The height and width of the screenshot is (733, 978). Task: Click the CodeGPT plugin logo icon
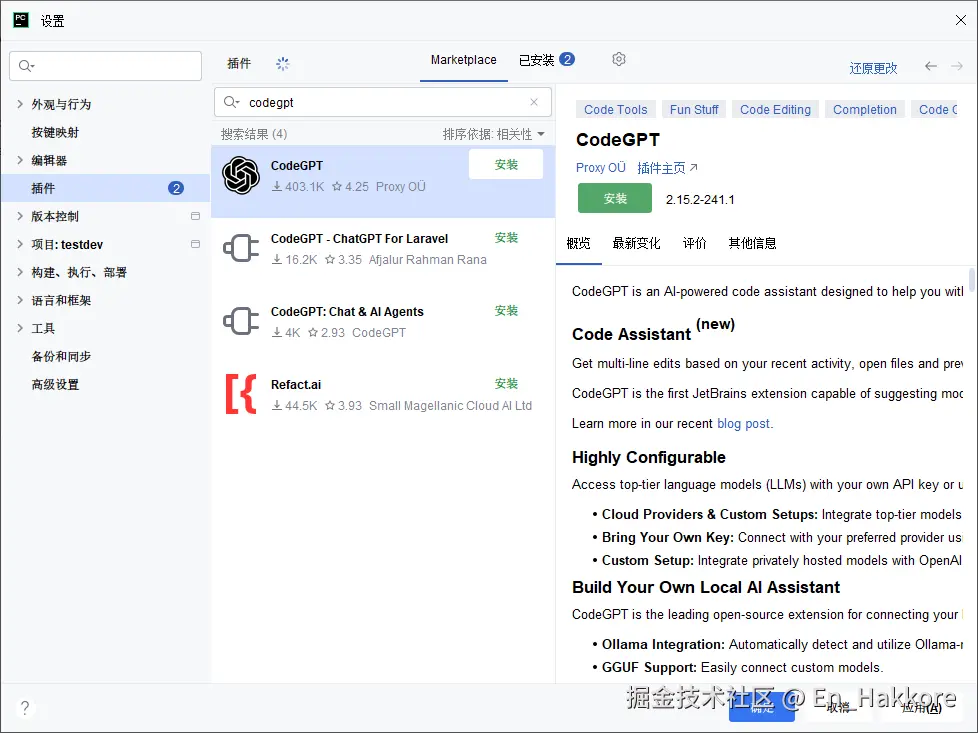[x=241, y=175]
